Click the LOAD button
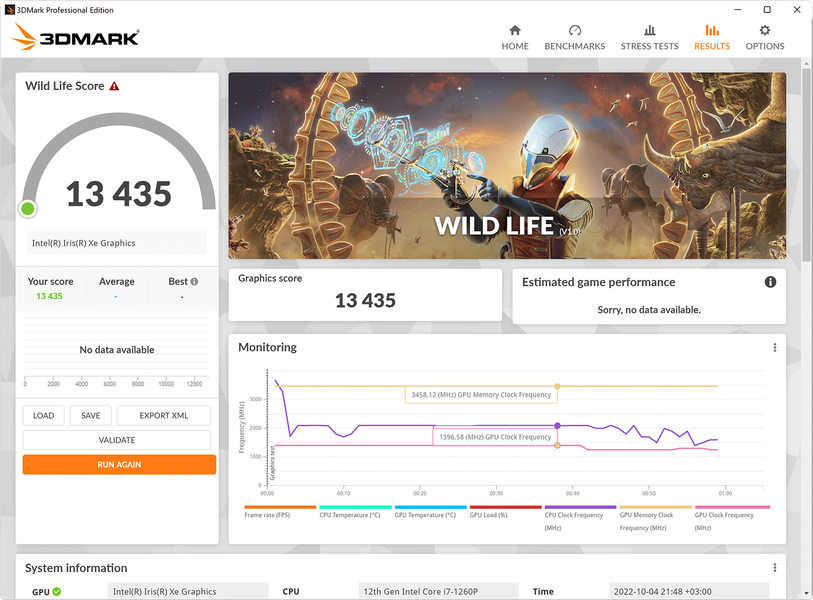The height and width of the screenshot is (600, 813). pyautogui.click(x=44, y=415)
